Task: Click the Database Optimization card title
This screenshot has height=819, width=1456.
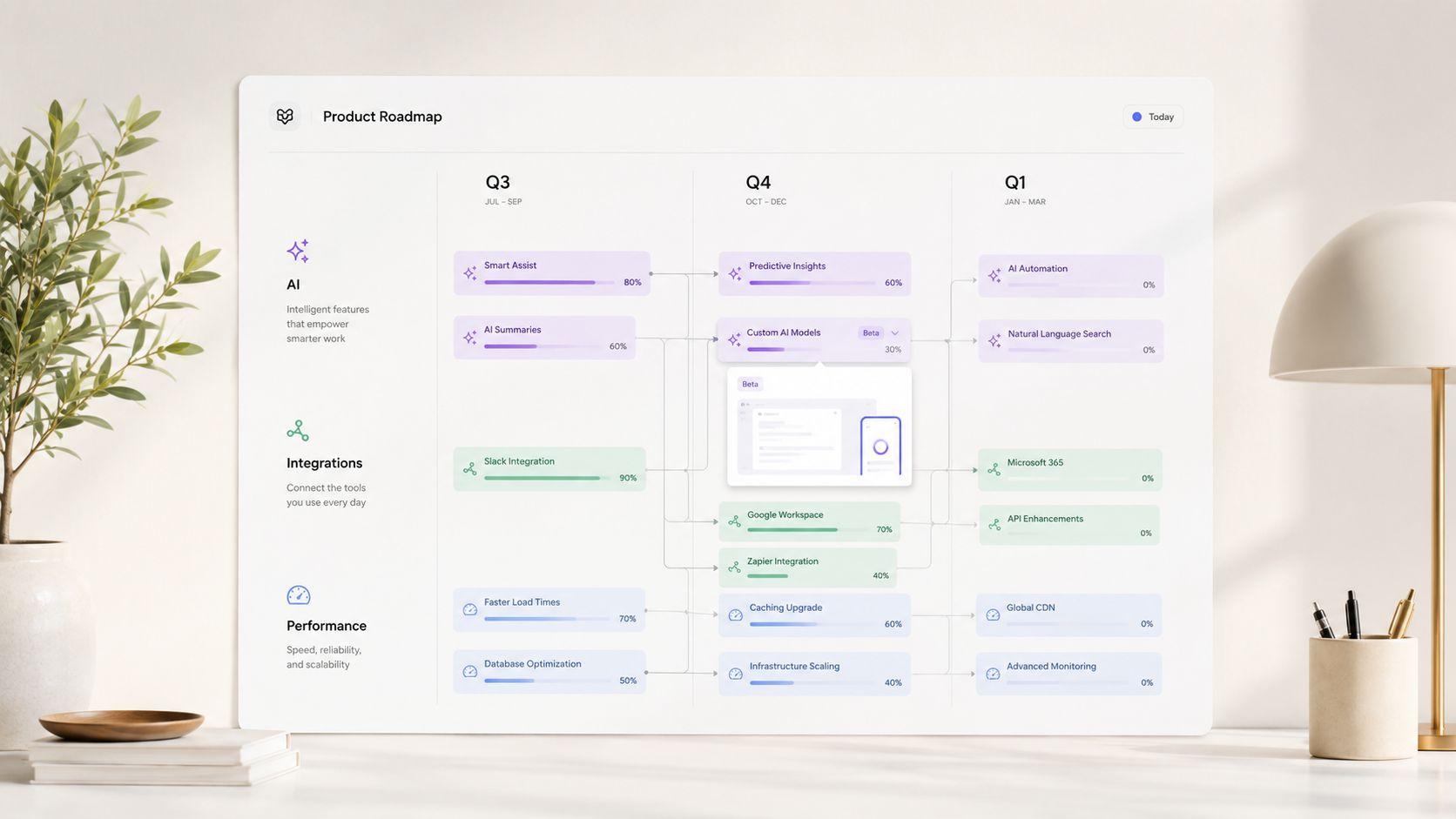Action: [532, 664]
